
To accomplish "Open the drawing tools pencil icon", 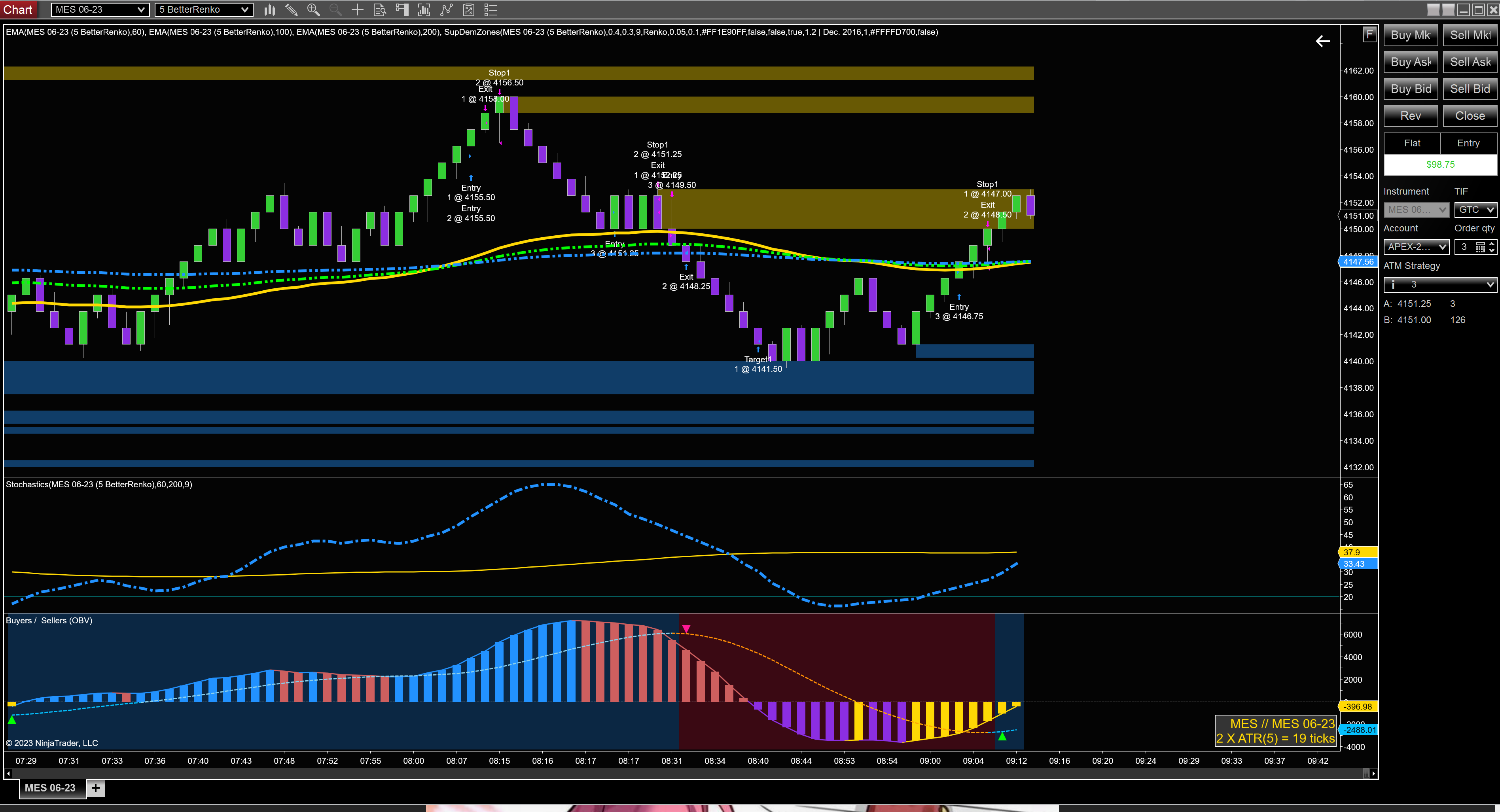I will 291,10.
